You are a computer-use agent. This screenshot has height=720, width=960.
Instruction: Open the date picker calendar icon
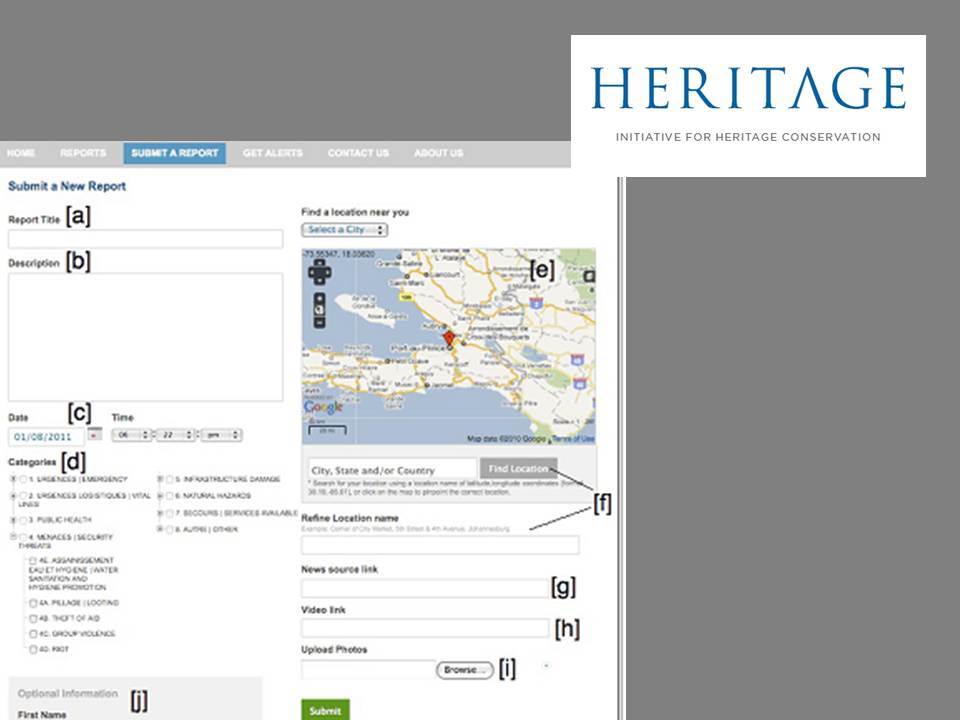pos(94,434)
